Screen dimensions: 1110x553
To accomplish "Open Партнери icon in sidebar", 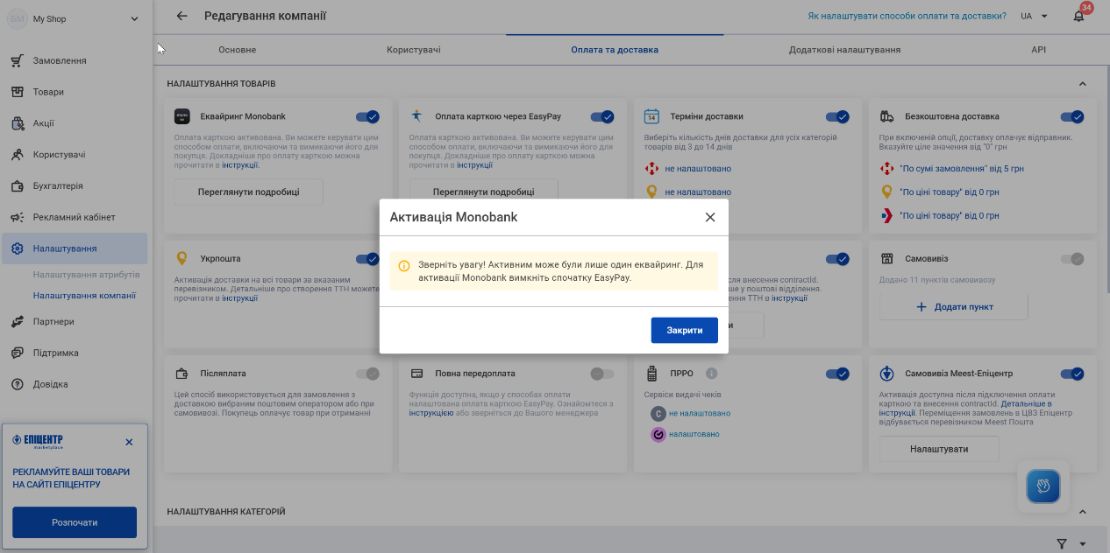I will [18, 321].
